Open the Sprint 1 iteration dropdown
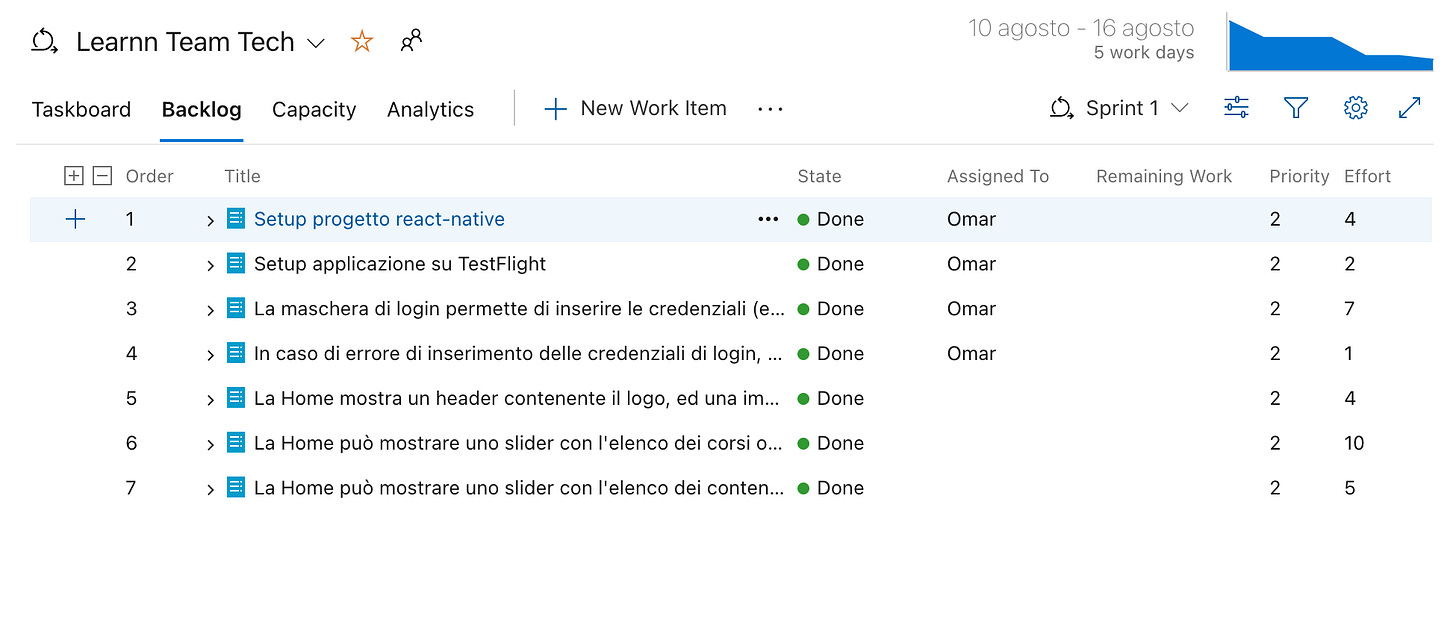 [1119, 108]
